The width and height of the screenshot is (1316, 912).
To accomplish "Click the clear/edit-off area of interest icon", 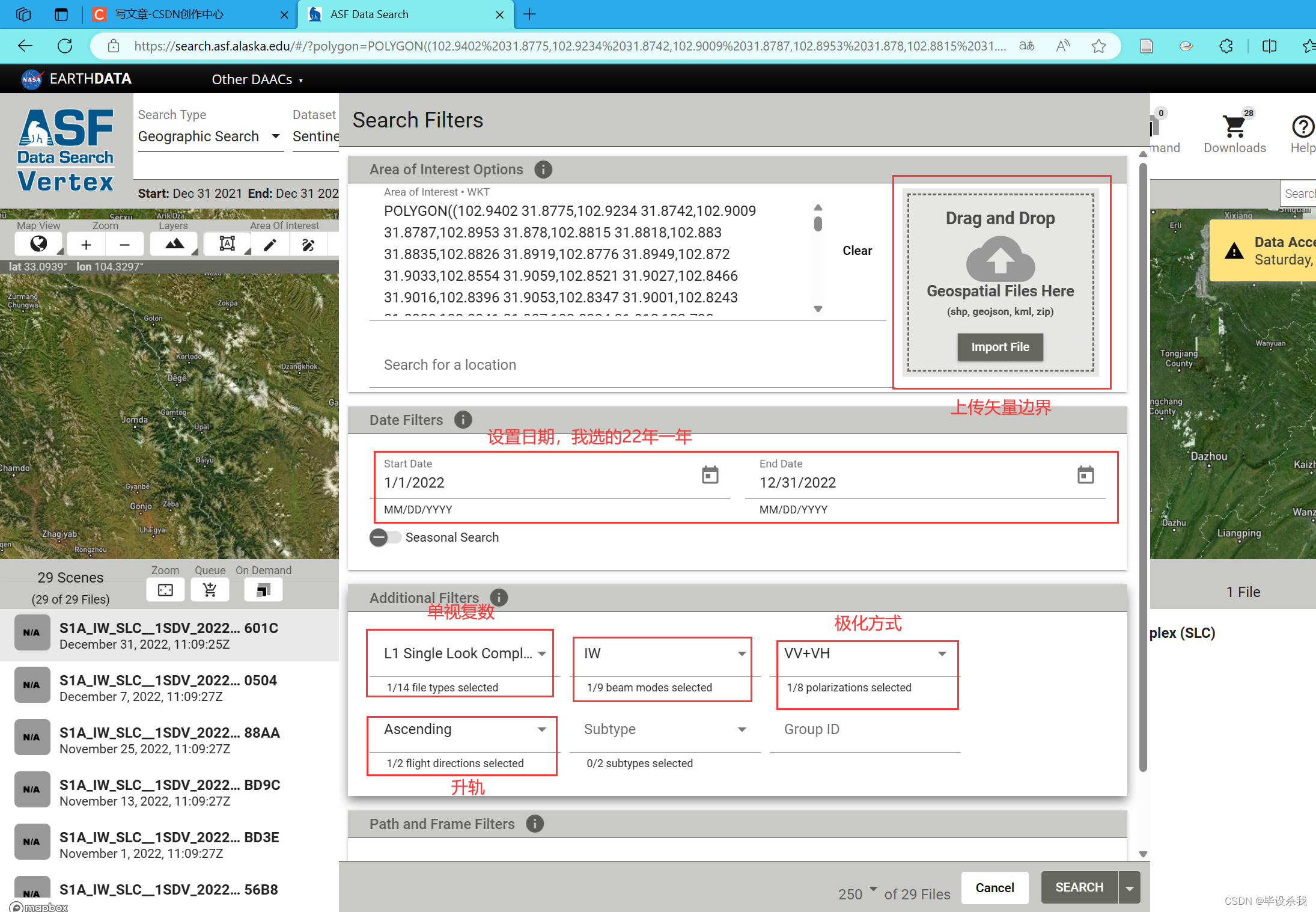I will pos(308,244).
